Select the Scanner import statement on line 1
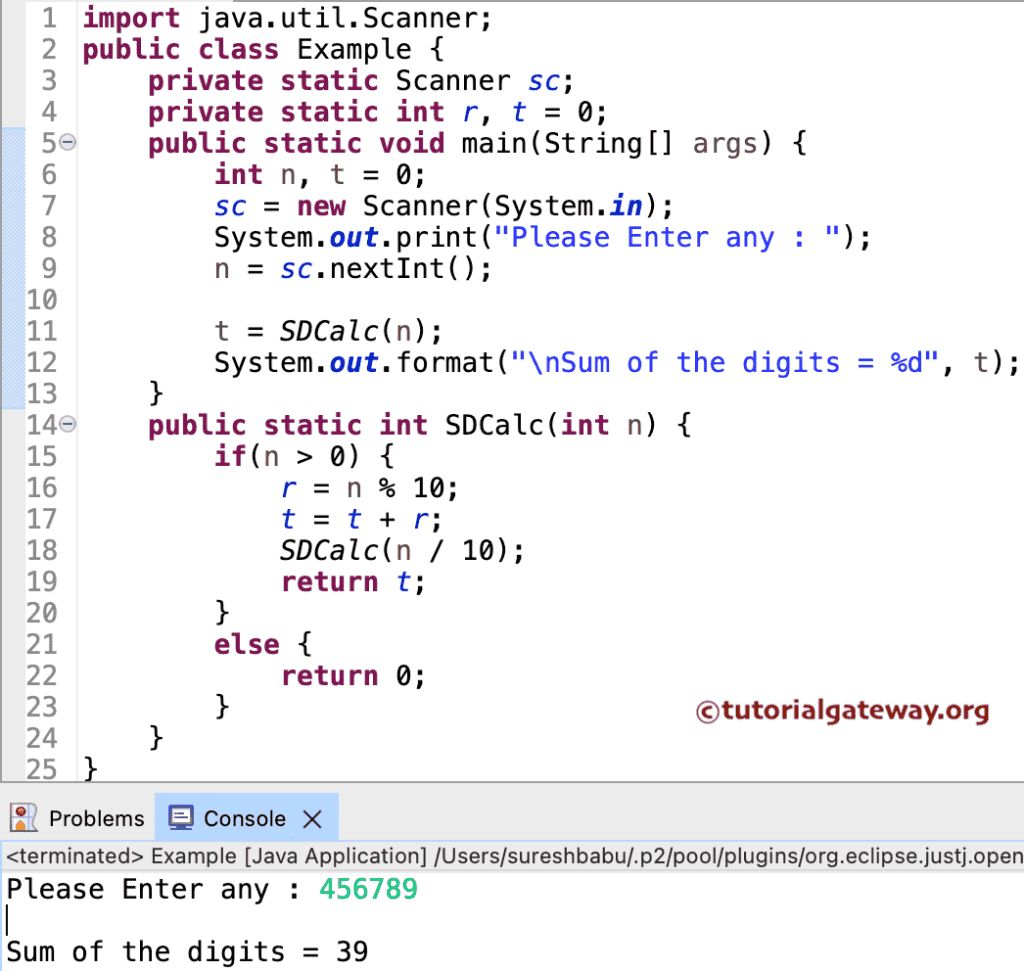This screenshot has height=971, width=1024. (287, 17)
